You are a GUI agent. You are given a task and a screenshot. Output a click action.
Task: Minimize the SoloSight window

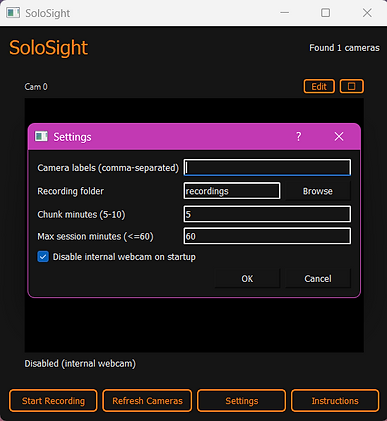(x=284, y=13)
